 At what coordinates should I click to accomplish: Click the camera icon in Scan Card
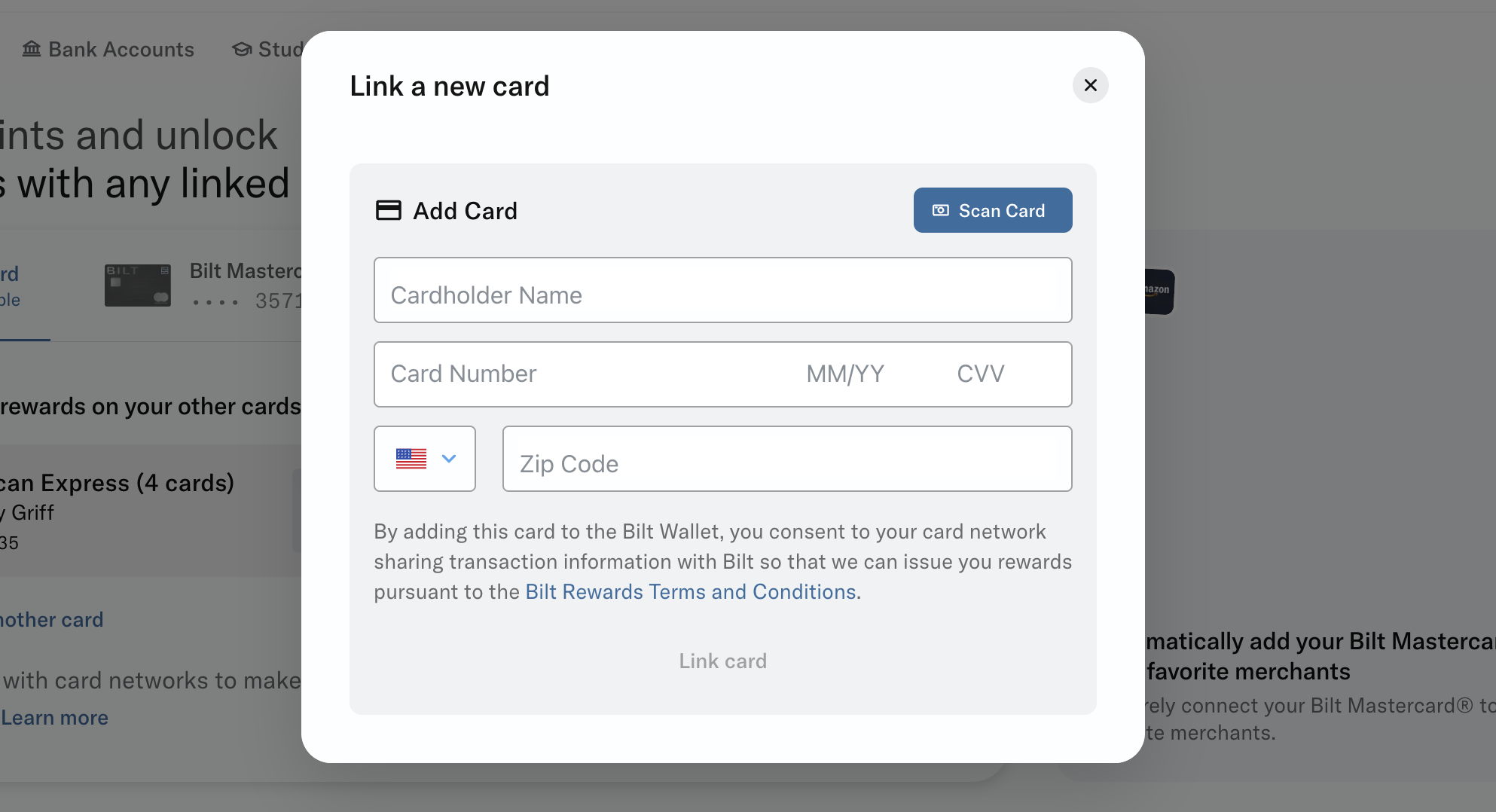click(941, 210)
